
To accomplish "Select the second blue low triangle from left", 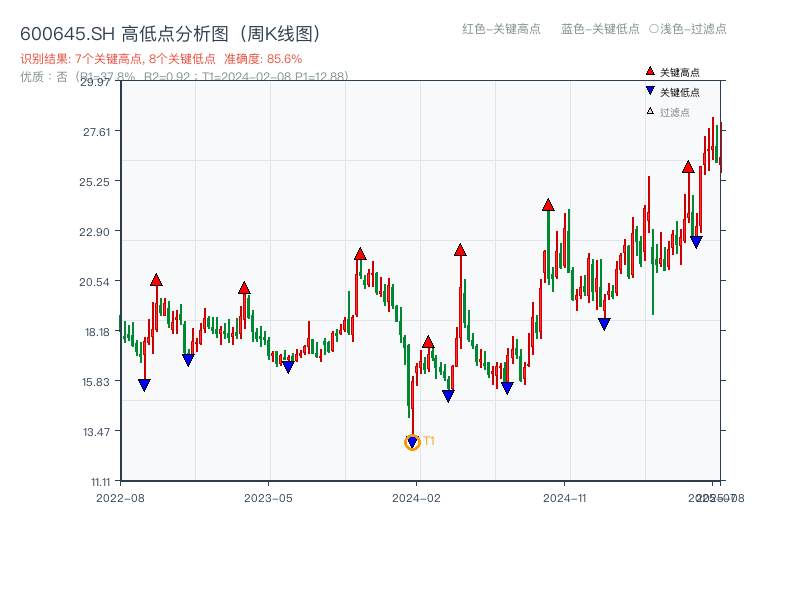I will (x=188, y=360).
